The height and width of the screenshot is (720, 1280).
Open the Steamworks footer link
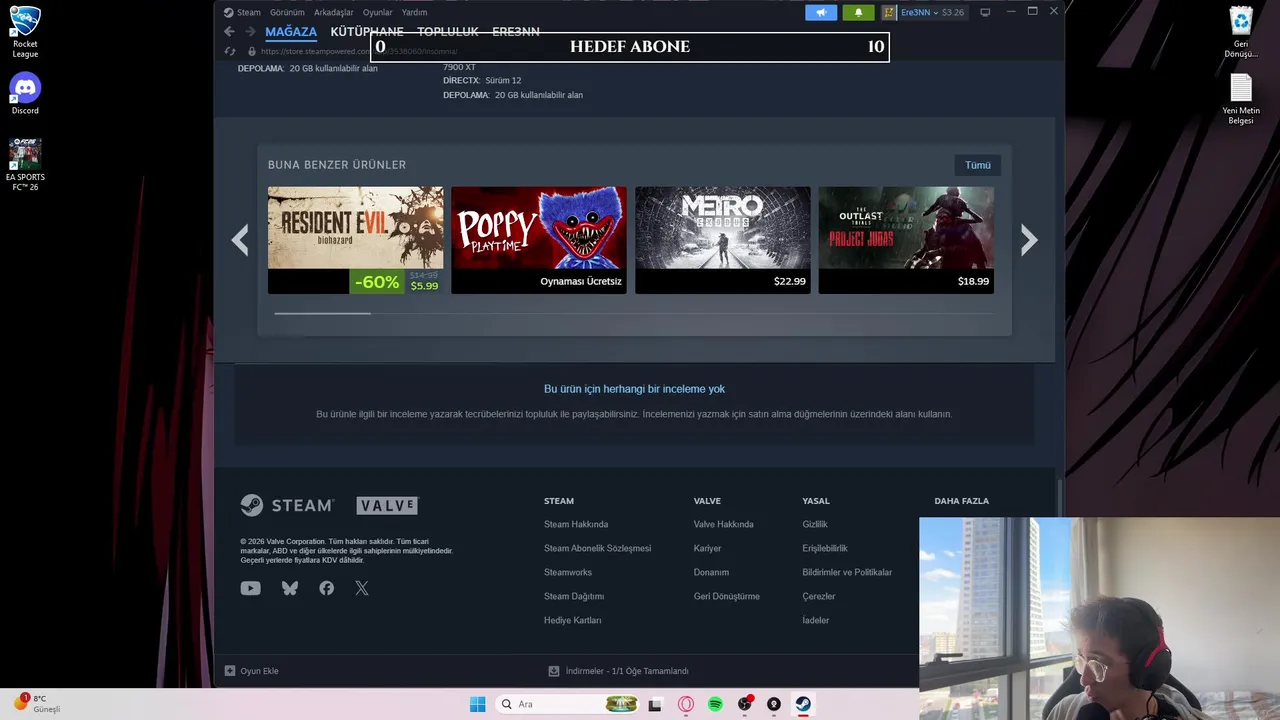coord(568,572)
